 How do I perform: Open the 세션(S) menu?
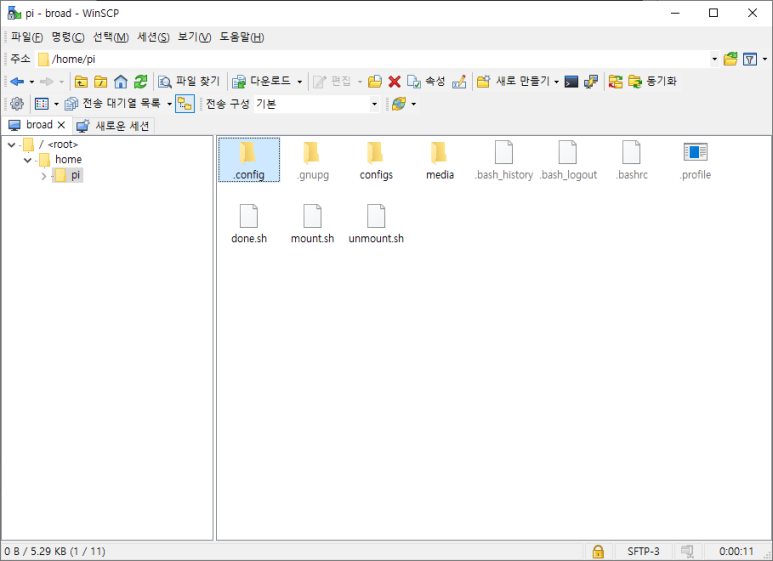(153, 37)
